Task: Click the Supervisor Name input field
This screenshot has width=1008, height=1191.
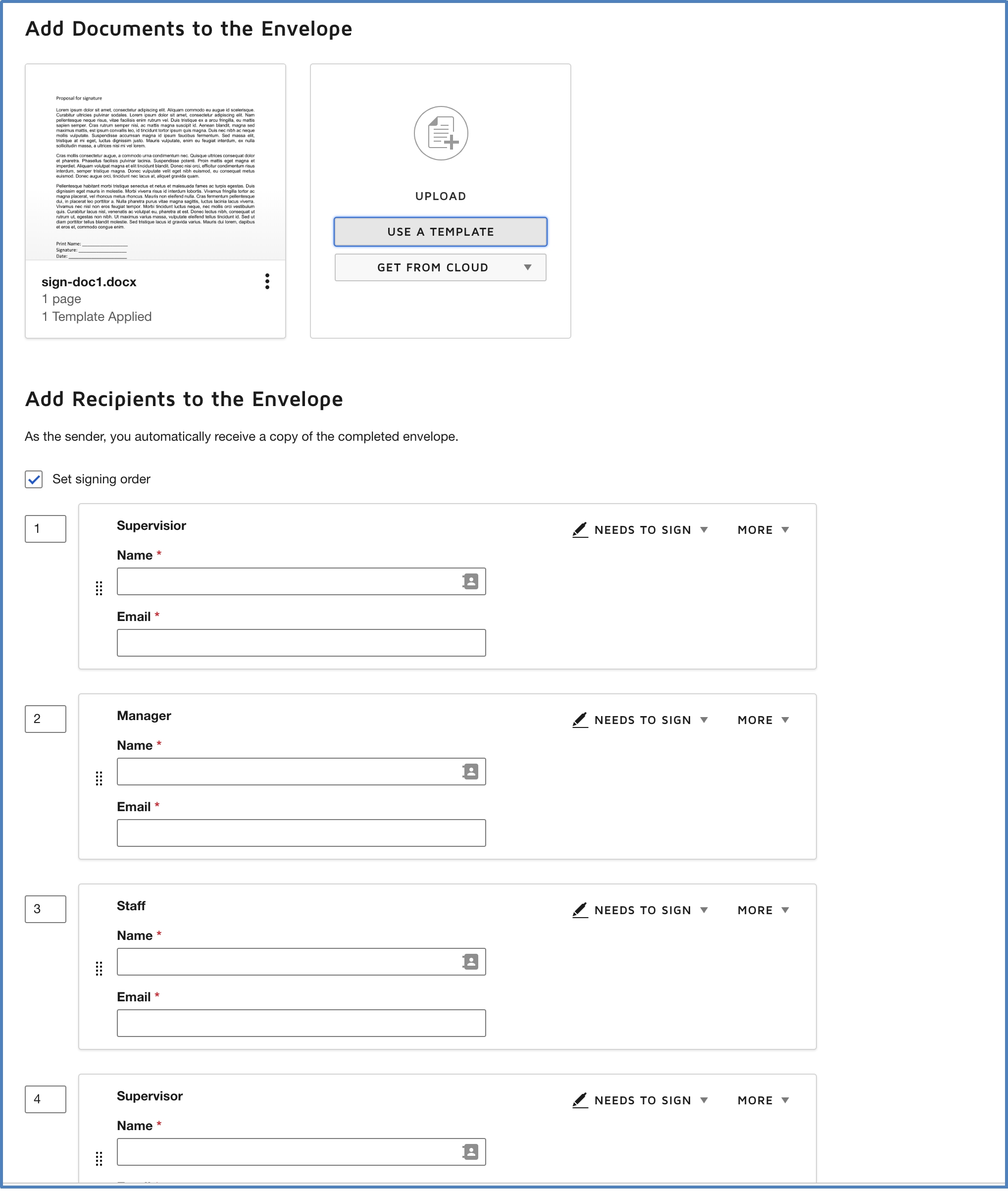Action: point(301,1151)
